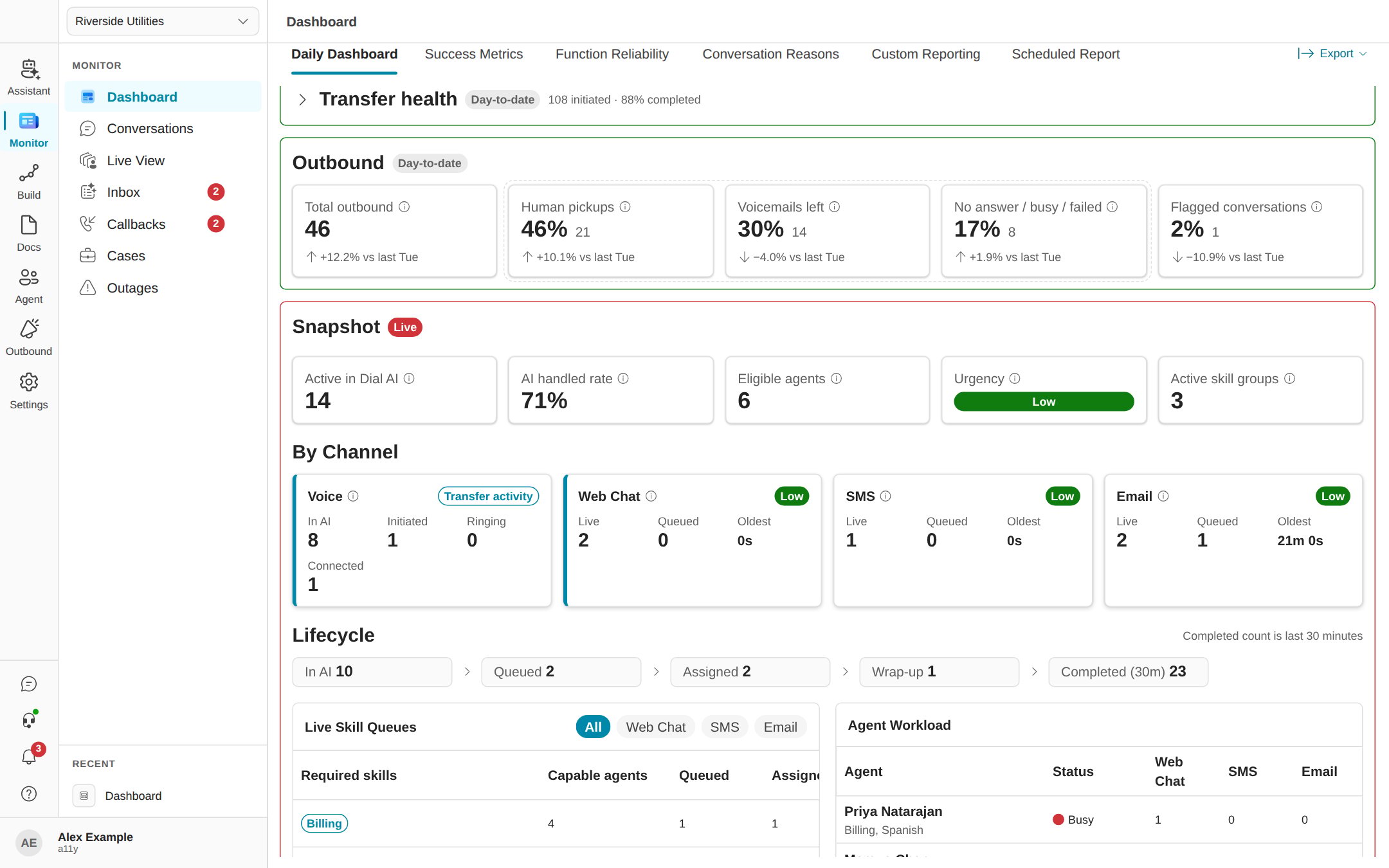Show info for Active skill groups
Image resolution: width=1389 pixels, height=868 pixels.
(x=1289, y=379)
